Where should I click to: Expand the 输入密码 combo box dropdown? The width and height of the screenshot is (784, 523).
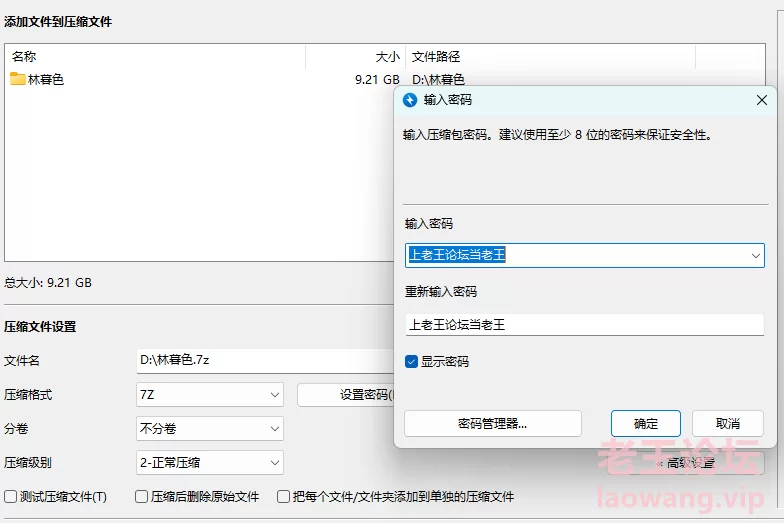(755, 256)
